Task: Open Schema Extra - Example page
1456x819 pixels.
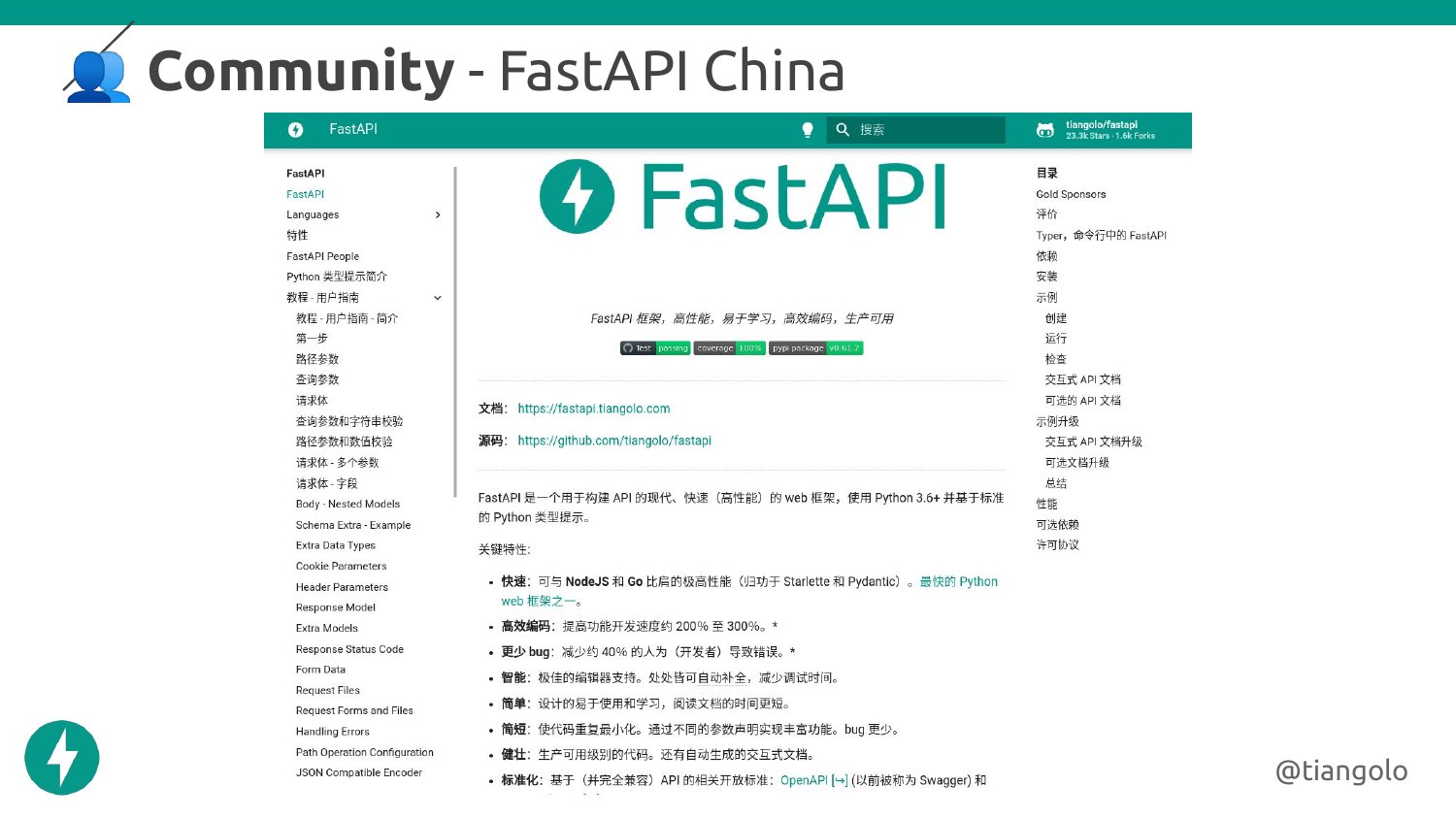Action: coord(353,525)
